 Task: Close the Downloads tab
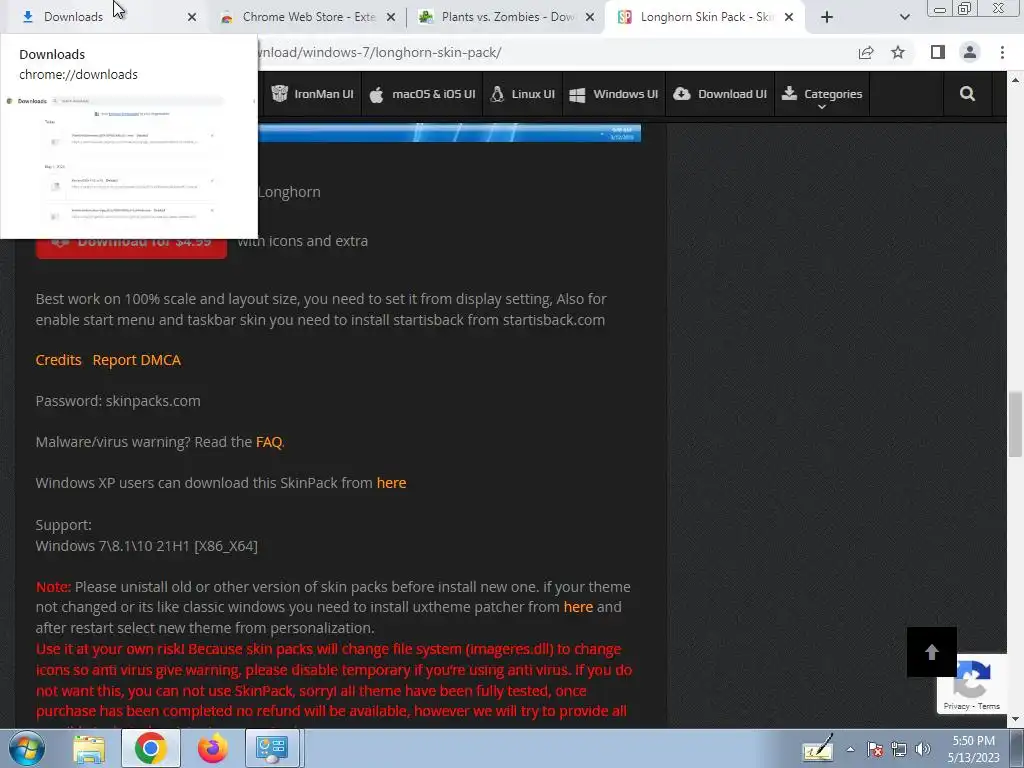tap(192, 18)
